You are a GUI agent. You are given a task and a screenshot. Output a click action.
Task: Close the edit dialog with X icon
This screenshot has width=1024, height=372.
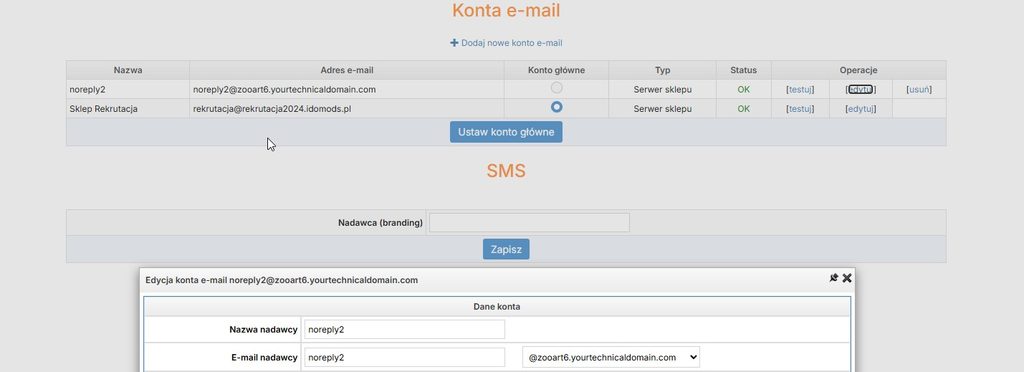847,278
